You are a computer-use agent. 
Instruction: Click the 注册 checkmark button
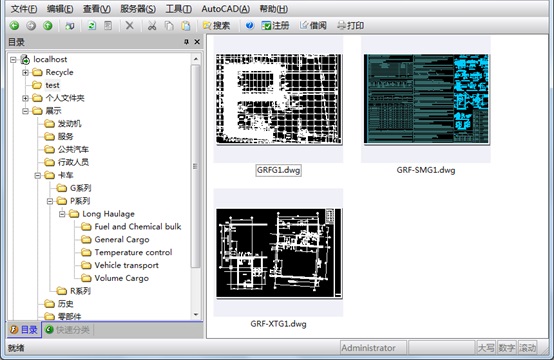coord(275,25)
